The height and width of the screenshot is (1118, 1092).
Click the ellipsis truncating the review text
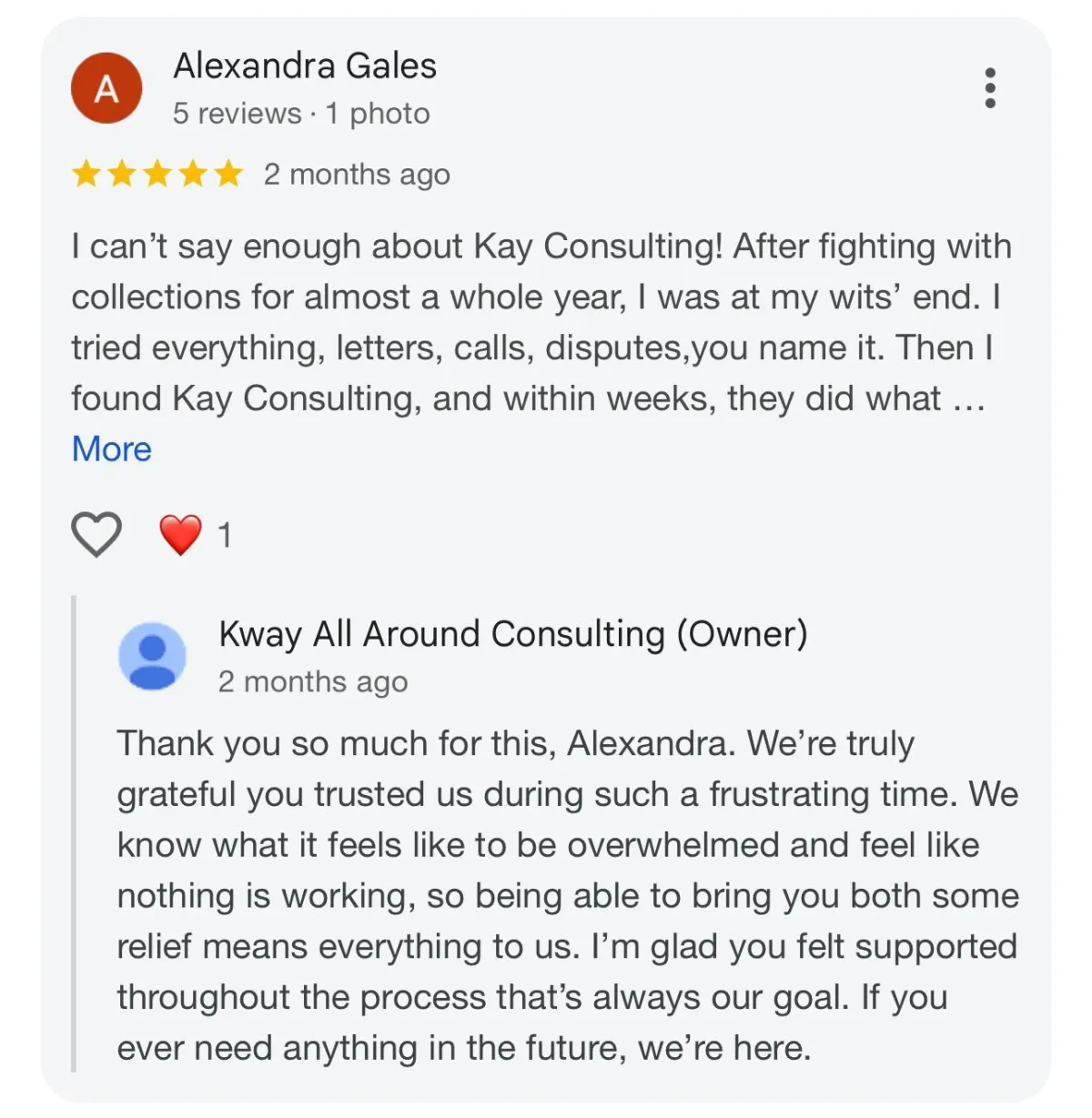(968, 400)
